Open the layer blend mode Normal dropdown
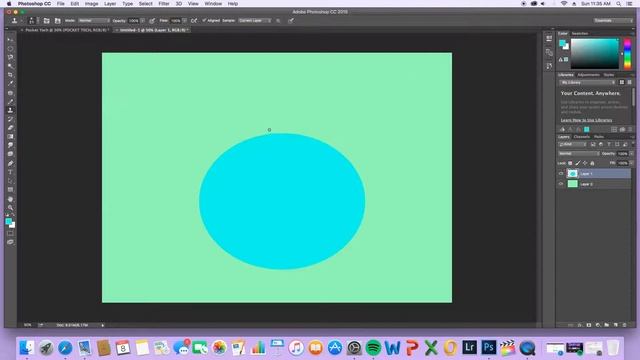This screenshot has height=360, width=640. pos(579,153)
